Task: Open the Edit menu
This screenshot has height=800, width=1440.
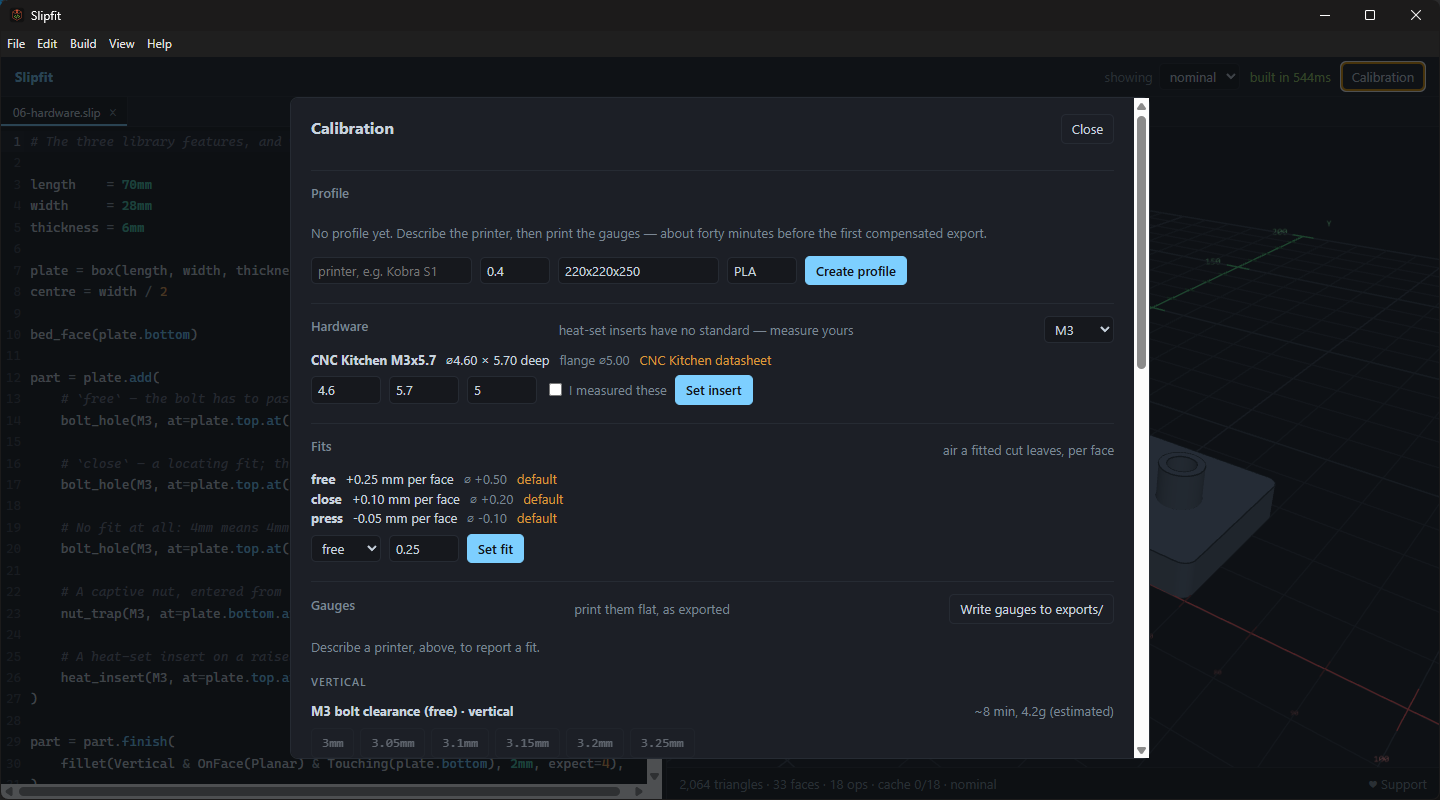Action: pos(47,44)
